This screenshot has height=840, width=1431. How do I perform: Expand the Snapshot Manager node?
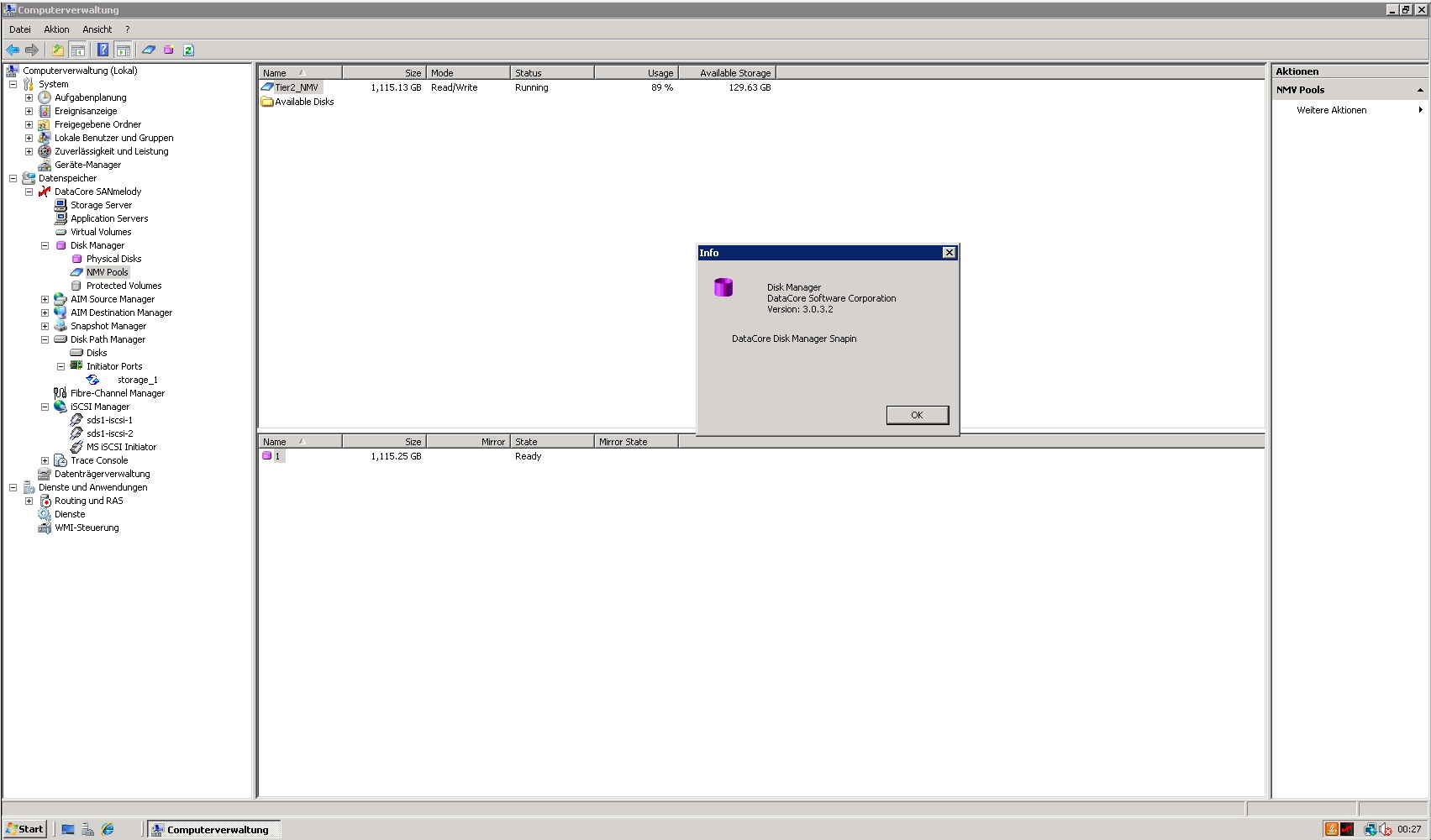[45, 326]
